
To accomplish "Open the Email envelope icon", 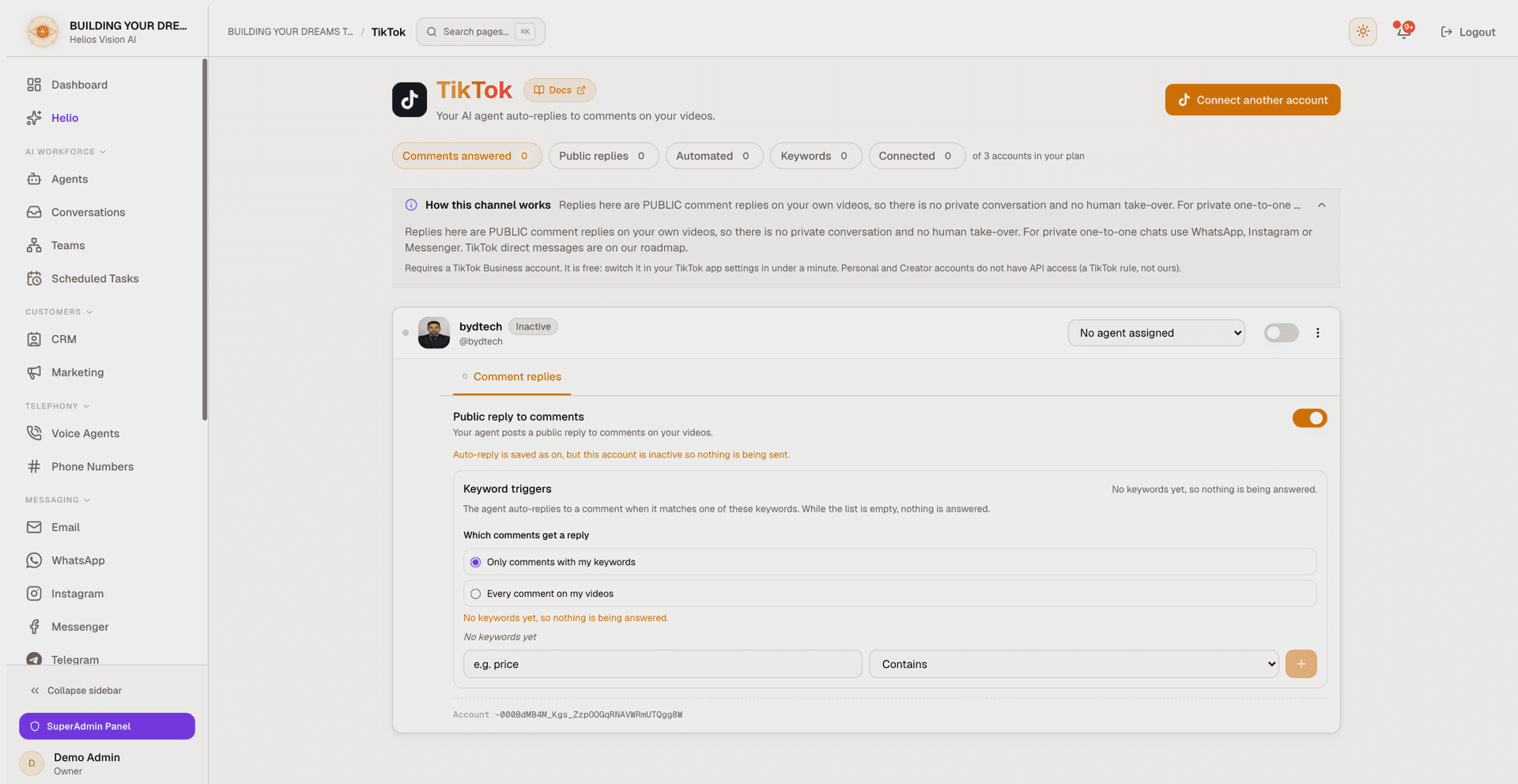I will [34, 528].
